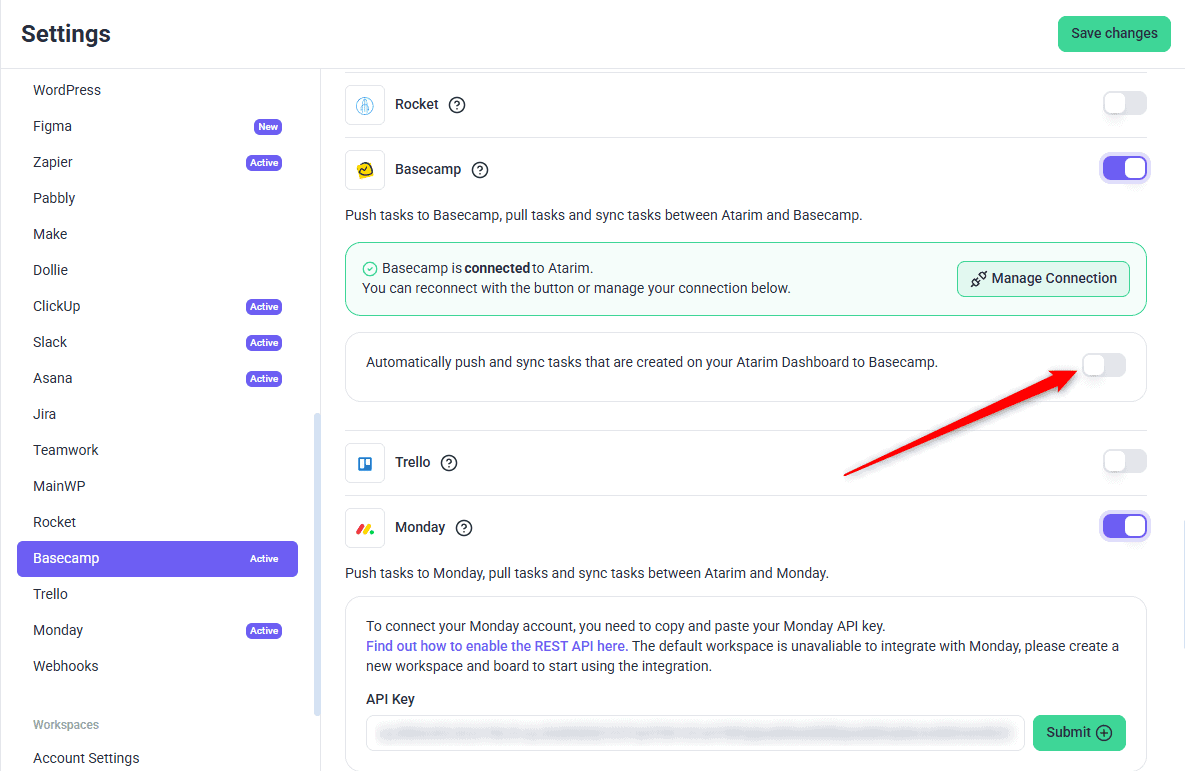The width and height of the screenshot is (1185, 771).
Task: Submit the Monday API key
Action: tap(1078, 733)
